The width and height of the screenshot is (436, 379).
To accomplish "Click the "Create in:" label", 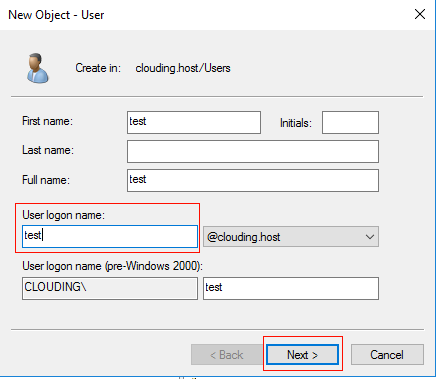I will [98, 68].
